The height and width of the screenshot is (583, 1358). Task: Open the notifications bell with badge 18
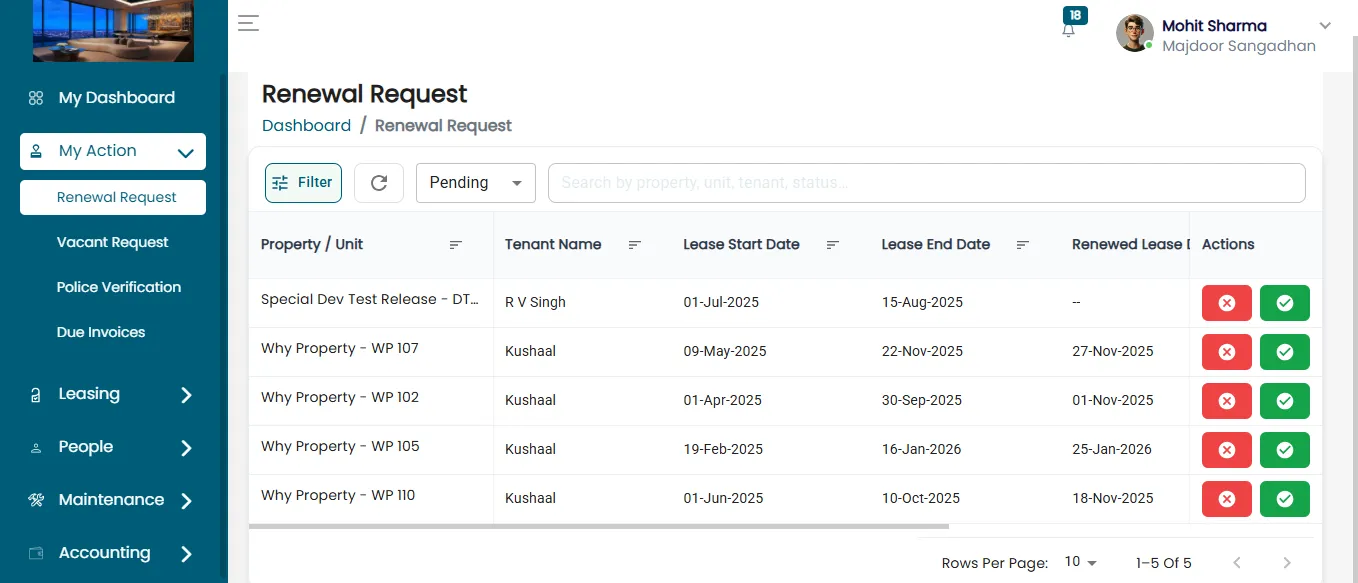pyautogui.click(x=1069, y=28)
